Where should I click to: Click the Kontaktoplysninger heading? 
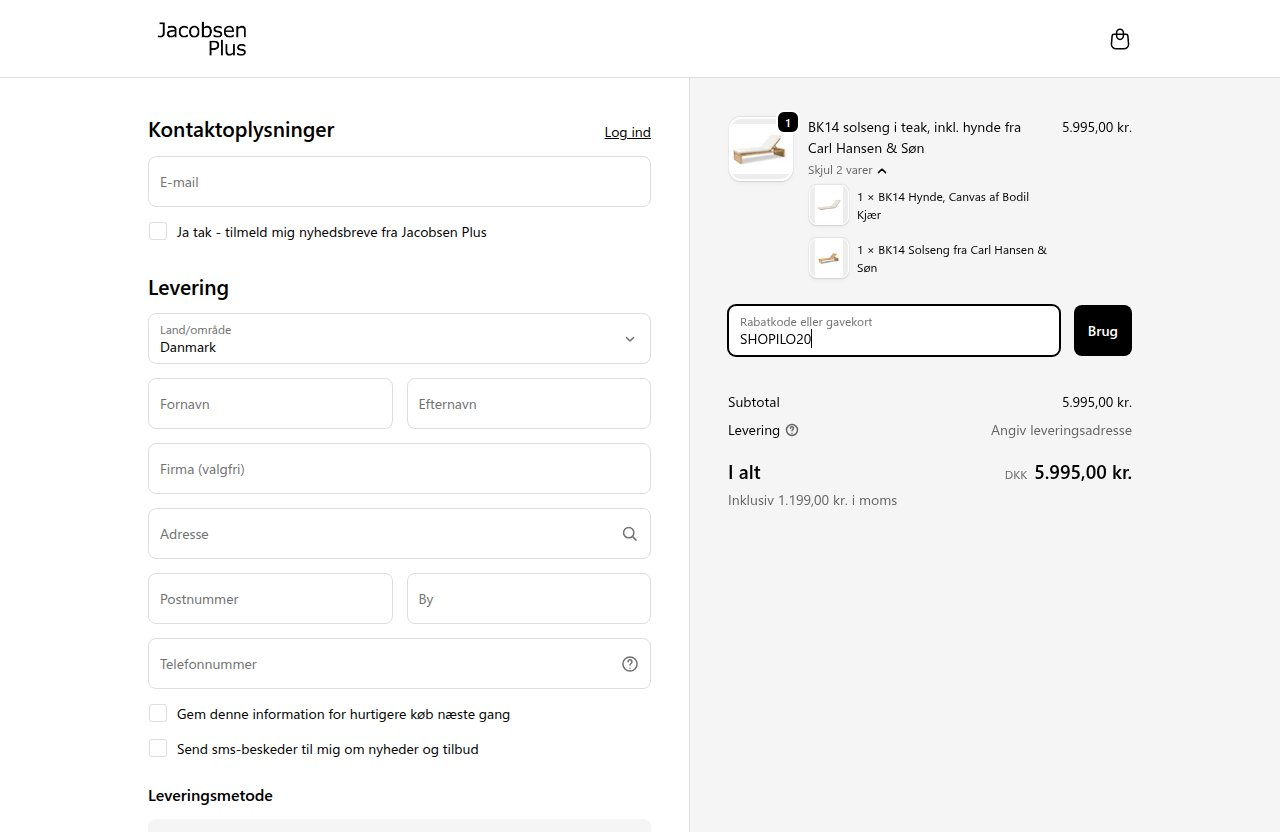point(241,130)
